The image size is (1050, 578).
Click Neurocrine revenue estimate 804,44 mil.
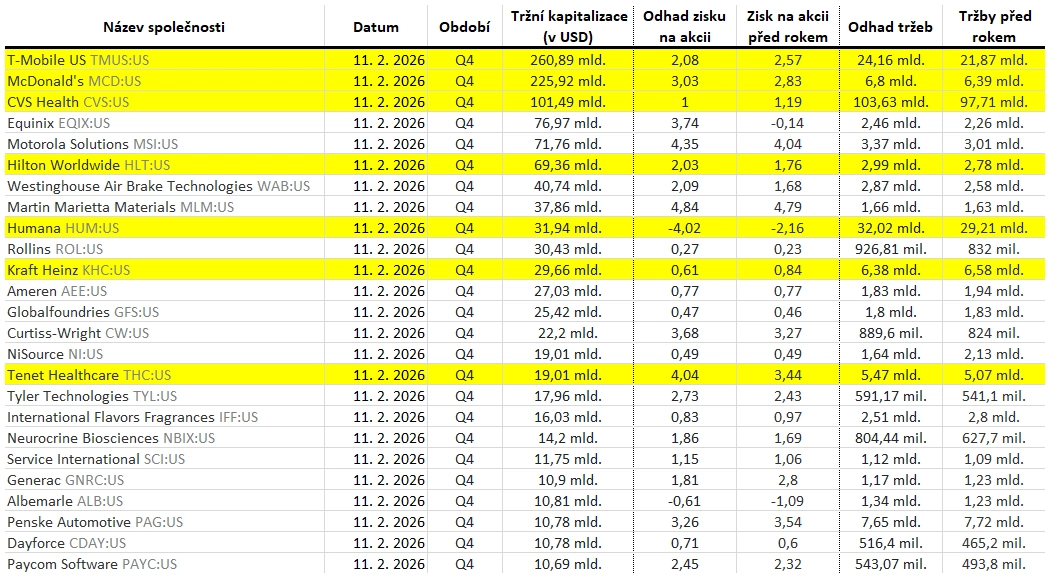pyautogui.click(x=891, y=439)
